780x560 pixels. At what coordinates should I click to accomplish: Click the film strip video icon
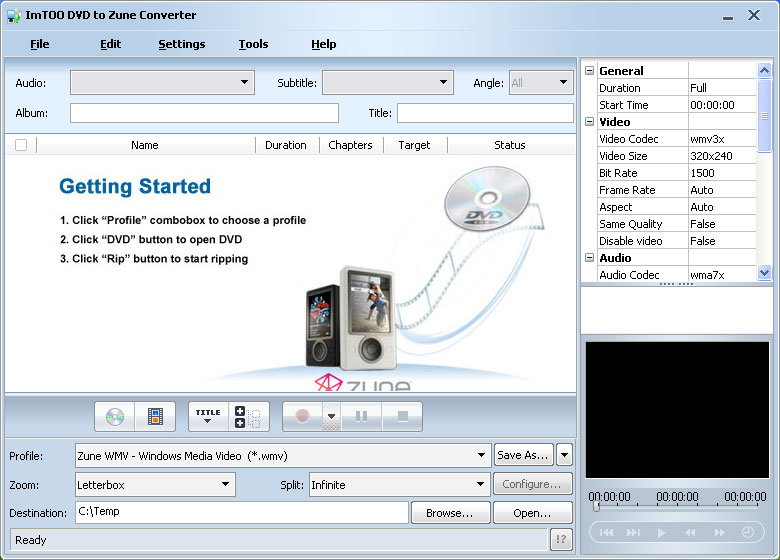coord(155,416)
